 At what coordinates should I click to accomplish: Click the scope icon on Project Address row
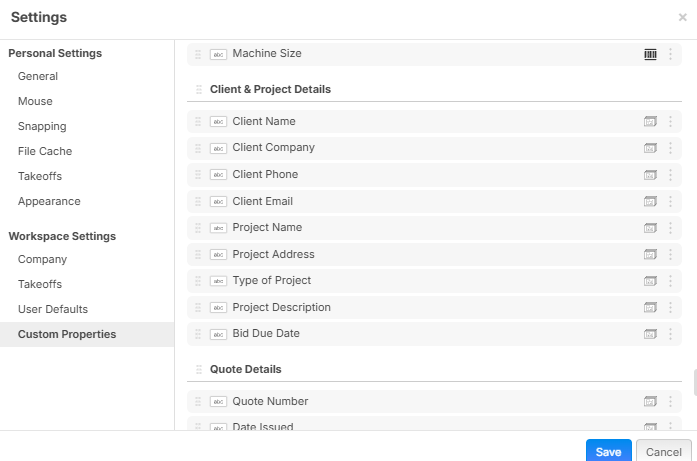[650, 254]
